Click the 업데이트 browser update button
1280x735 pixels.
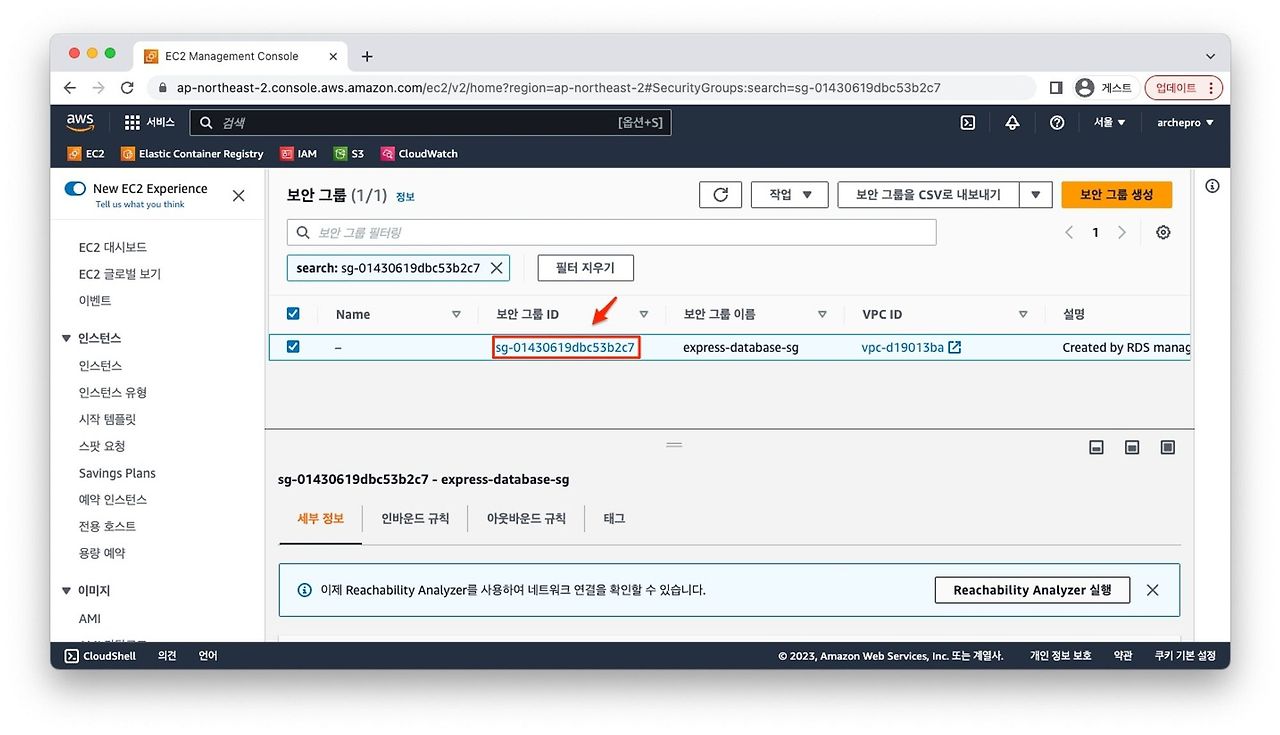tap(1184, 88)
